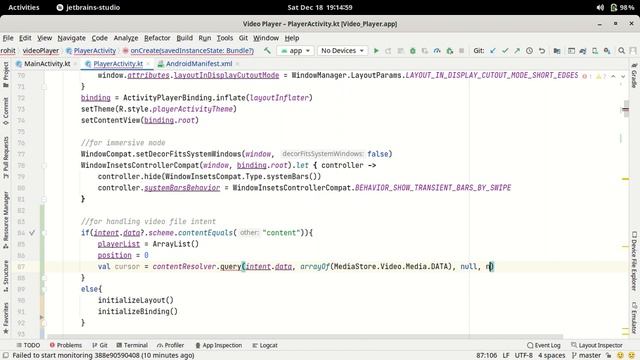Open the Layout Inspector
Screen dimensions: 640x360
coord(597,345)
